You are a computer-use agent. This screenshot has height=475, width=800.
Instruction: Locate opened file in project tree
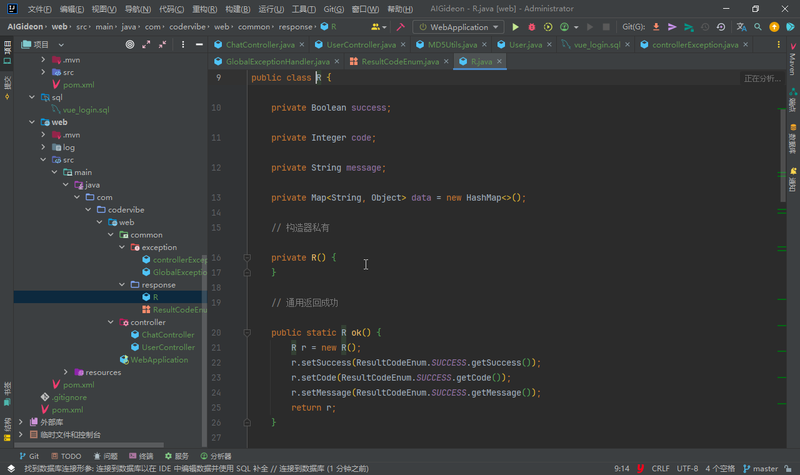pos(130,45)
